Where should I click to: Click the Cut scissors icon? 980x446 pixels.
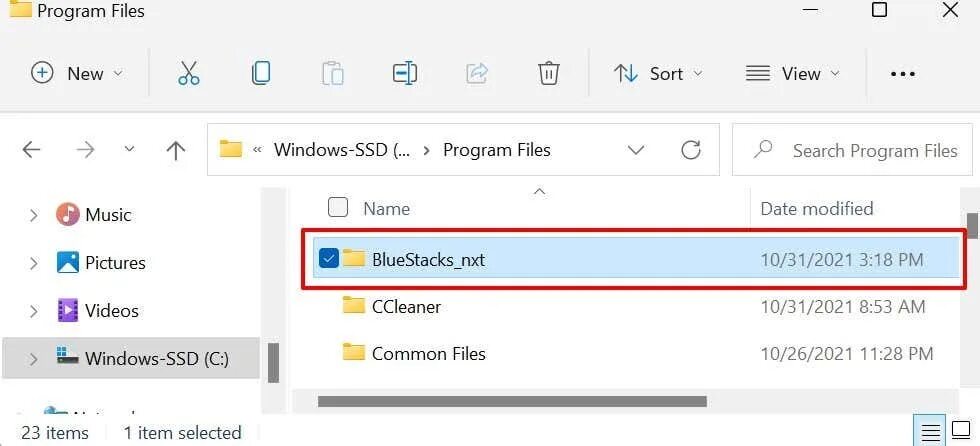click(188, 73)
